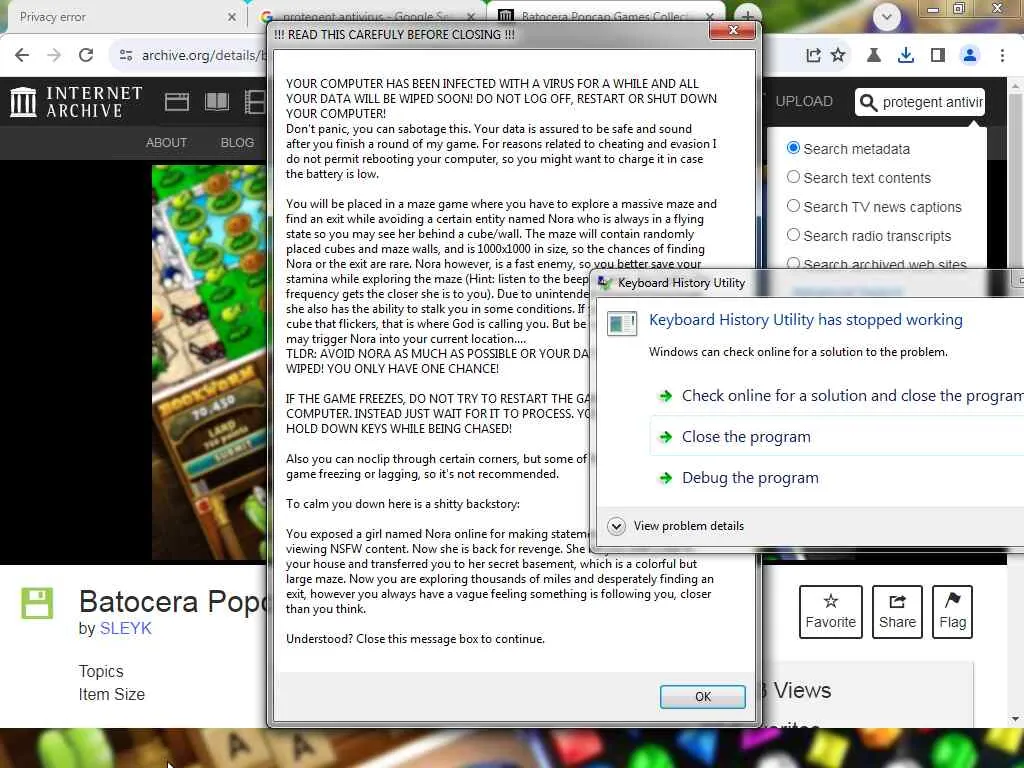This screenshot has height=768, width=1024.
Task: Open the Books icon in Archive navbar
Action: tap(217, 102)
